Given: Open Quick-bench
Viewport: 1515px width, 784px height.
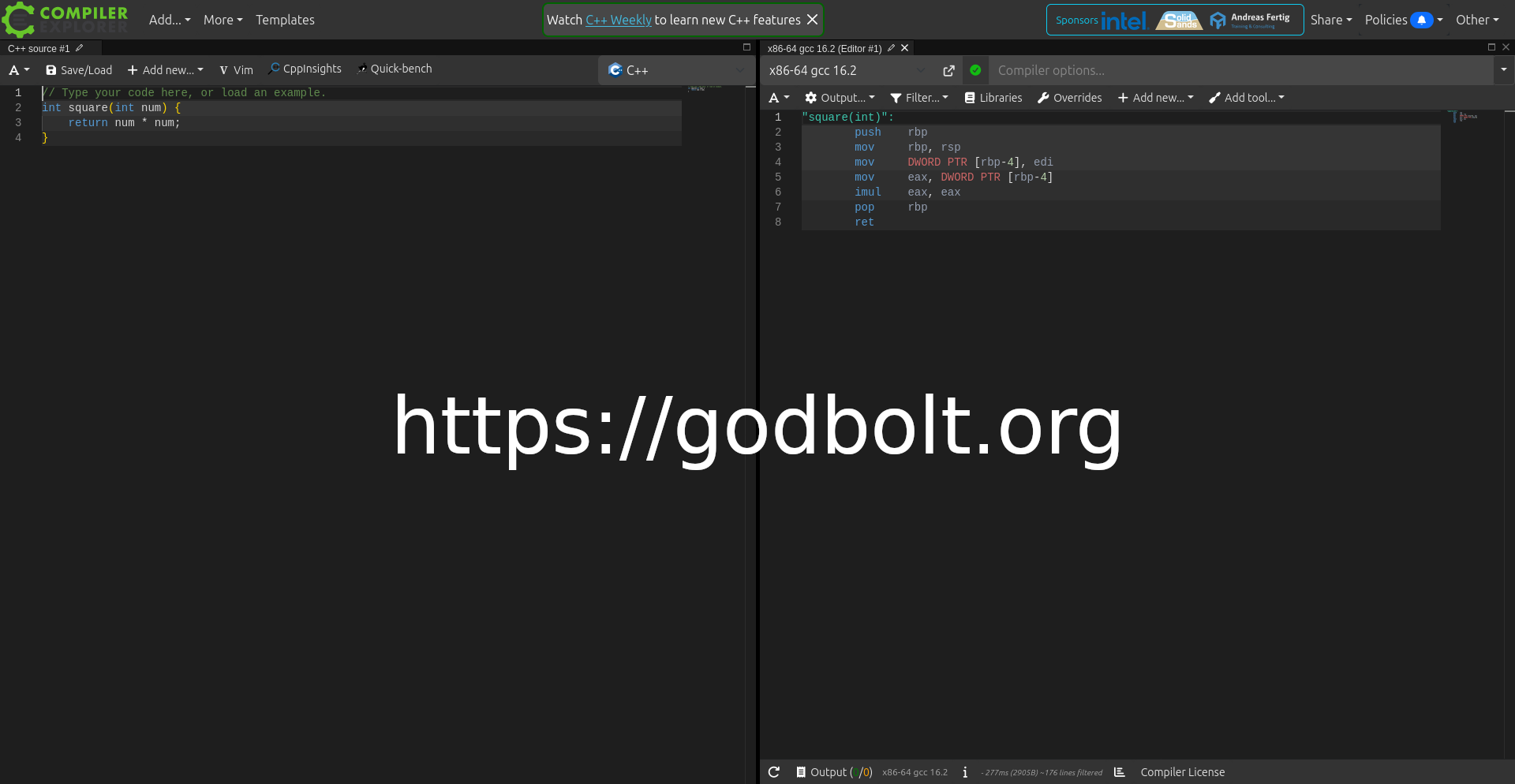Looking at the screenshot, I should [x=395, y=69].
